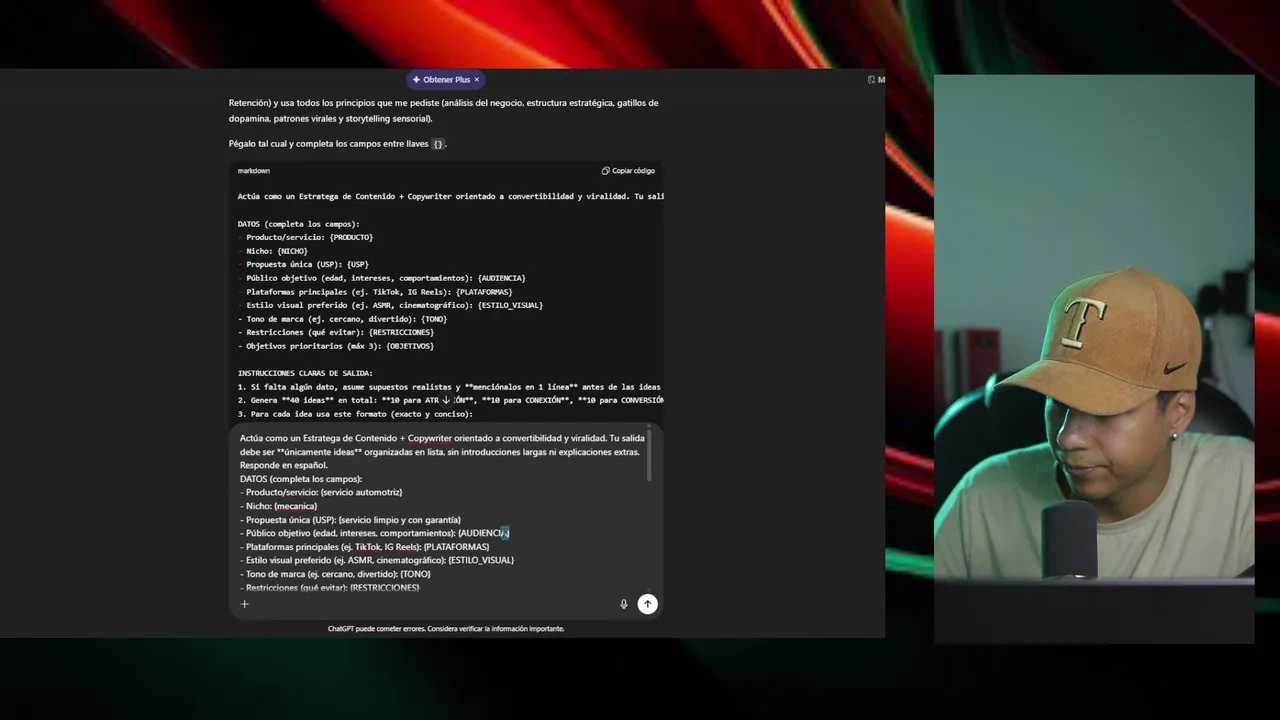Click 'Responde en español.' in the message box
Screen dimensions: 1280x720
point(284,465)
